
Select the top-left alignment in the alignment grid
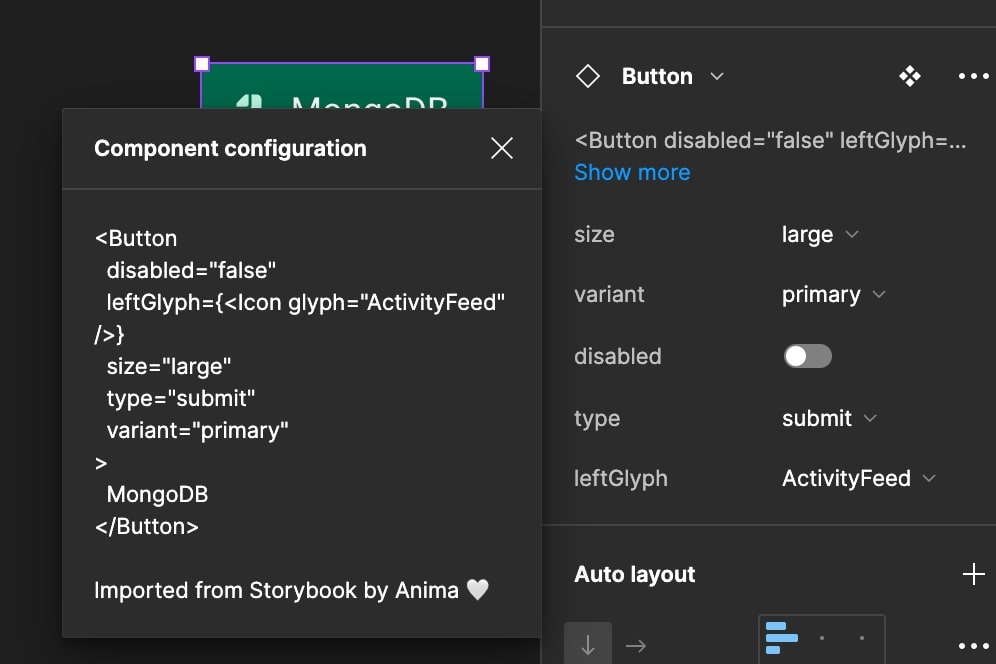781,637
